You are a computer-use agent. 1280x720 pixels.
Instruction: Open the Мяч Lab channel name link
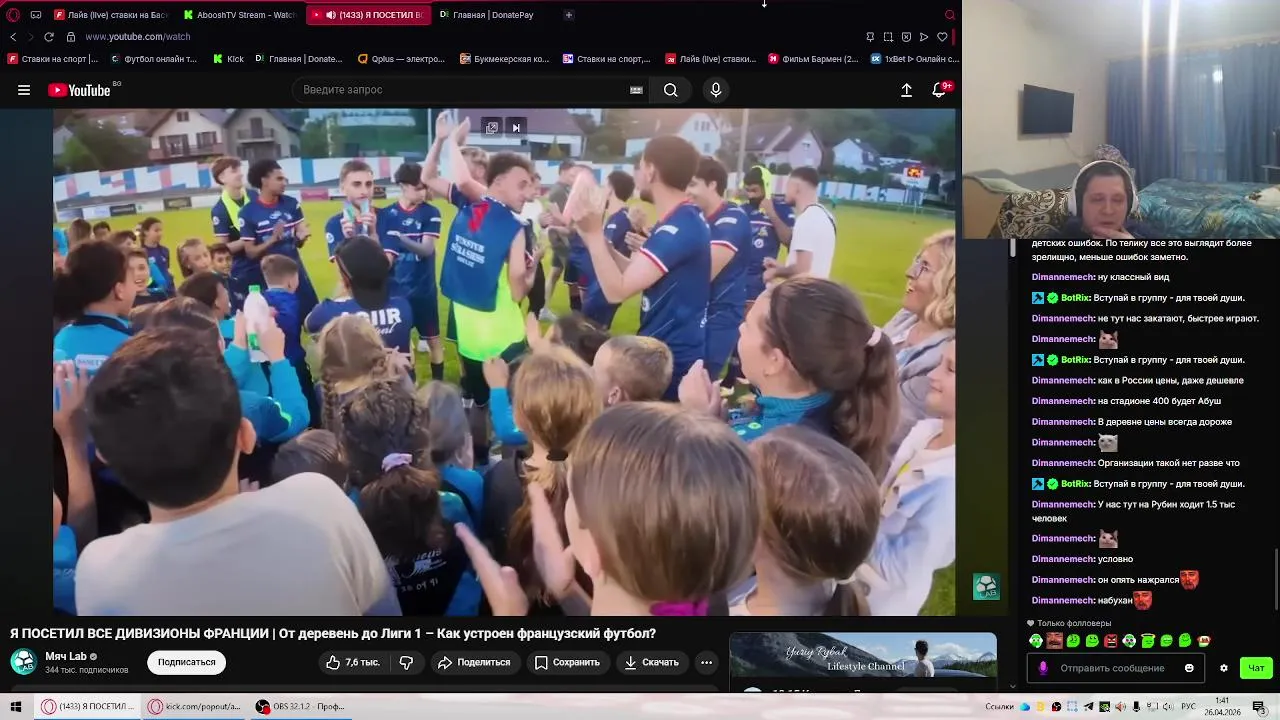66,656
